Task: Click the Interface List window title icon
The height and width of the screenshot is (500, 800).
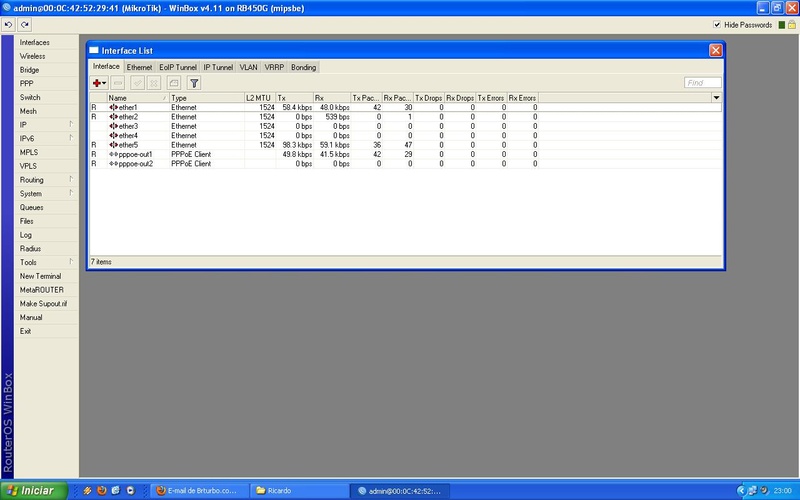Action: 94,50
